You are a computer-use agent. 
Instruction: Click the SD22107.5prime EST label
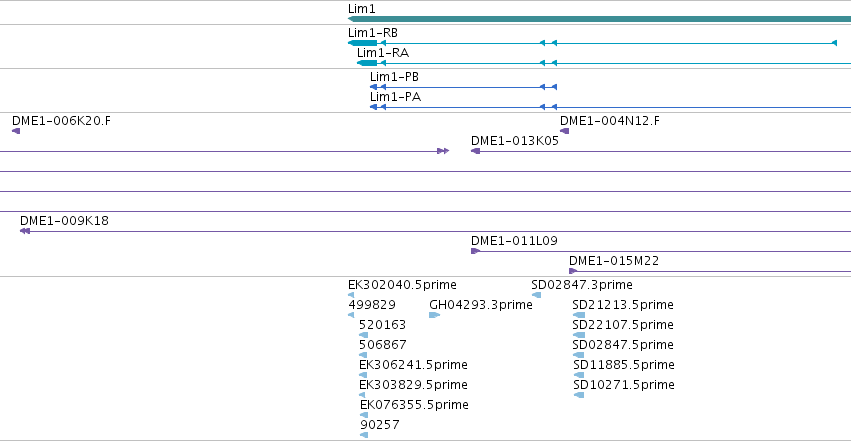point(623,325)
